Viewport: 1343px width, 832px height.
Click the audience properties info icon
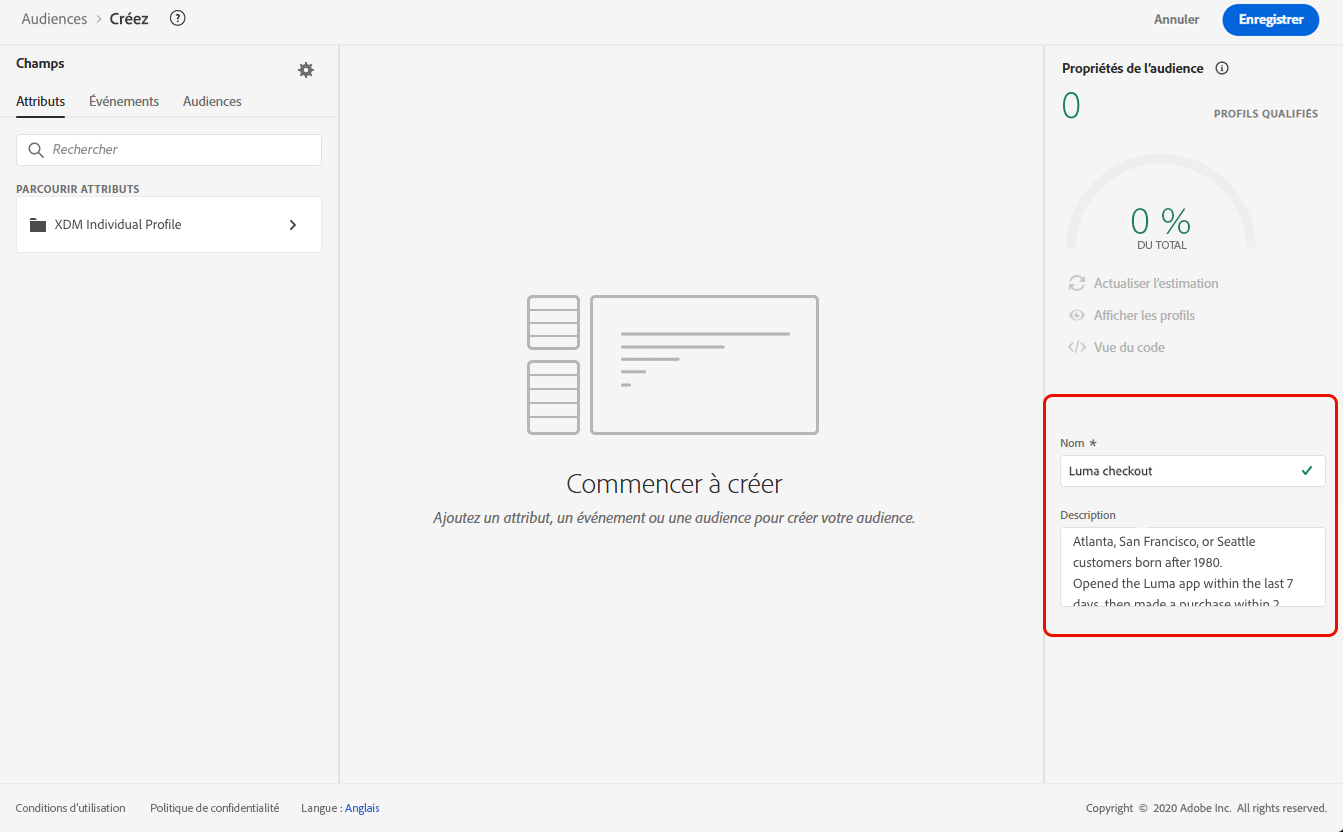(x=1221, y=69)
